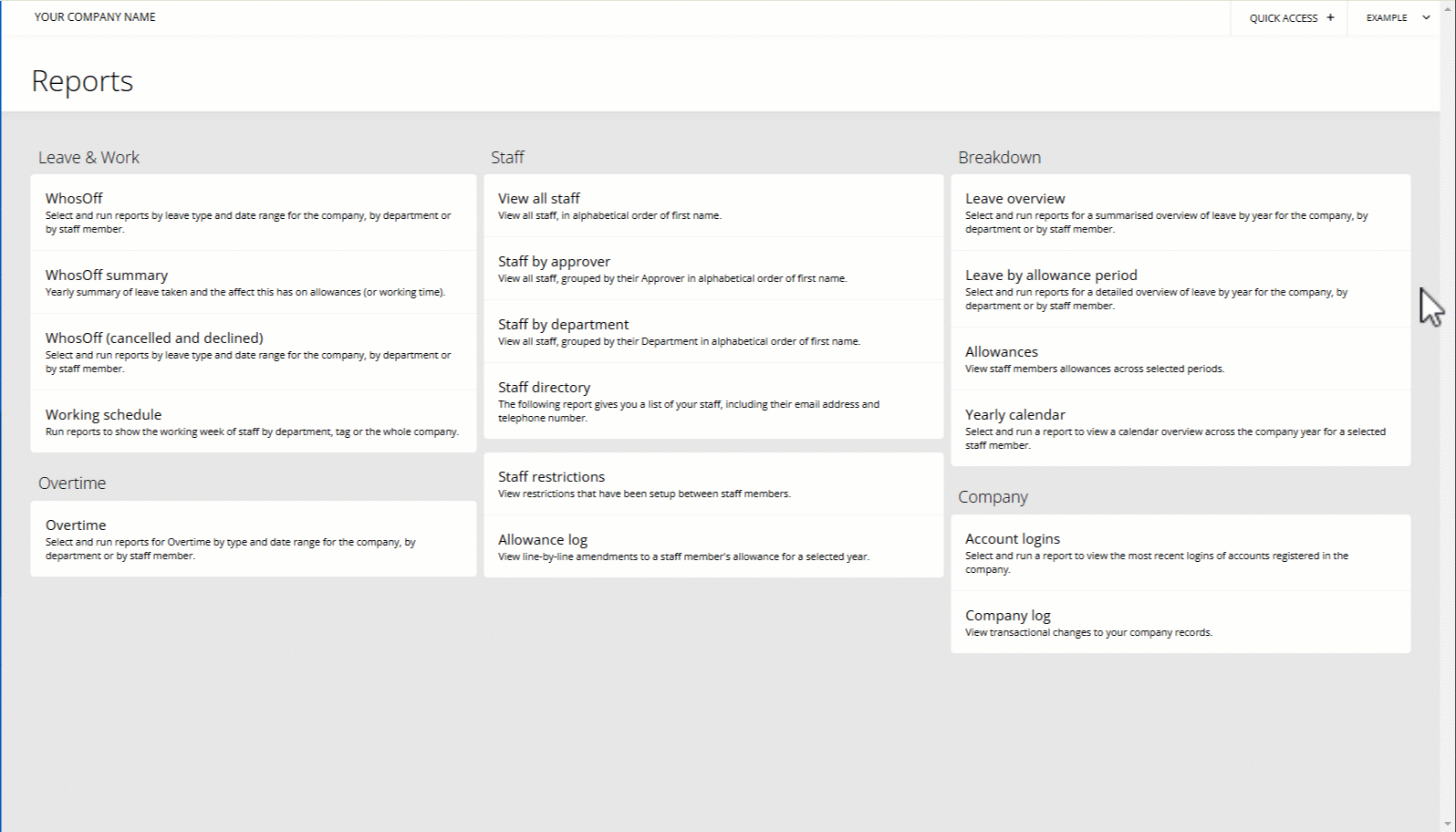The image size is (1456, 832).
Task: Open the WhosOff summary report
Action: click(254, 283)
